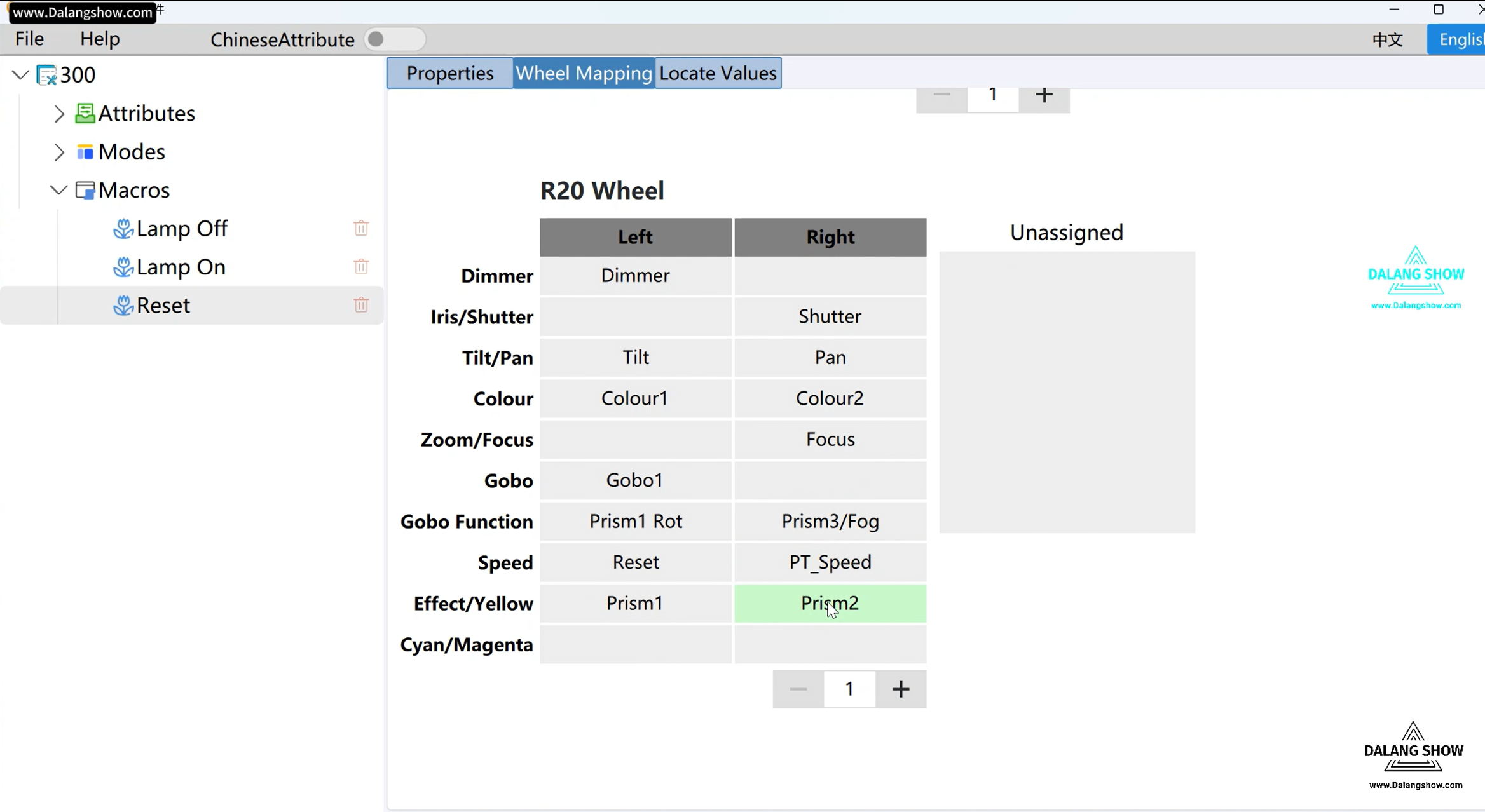Click the 300 fixture file icon
Screen dimensions: 1485x812
[x=47, y=75]
